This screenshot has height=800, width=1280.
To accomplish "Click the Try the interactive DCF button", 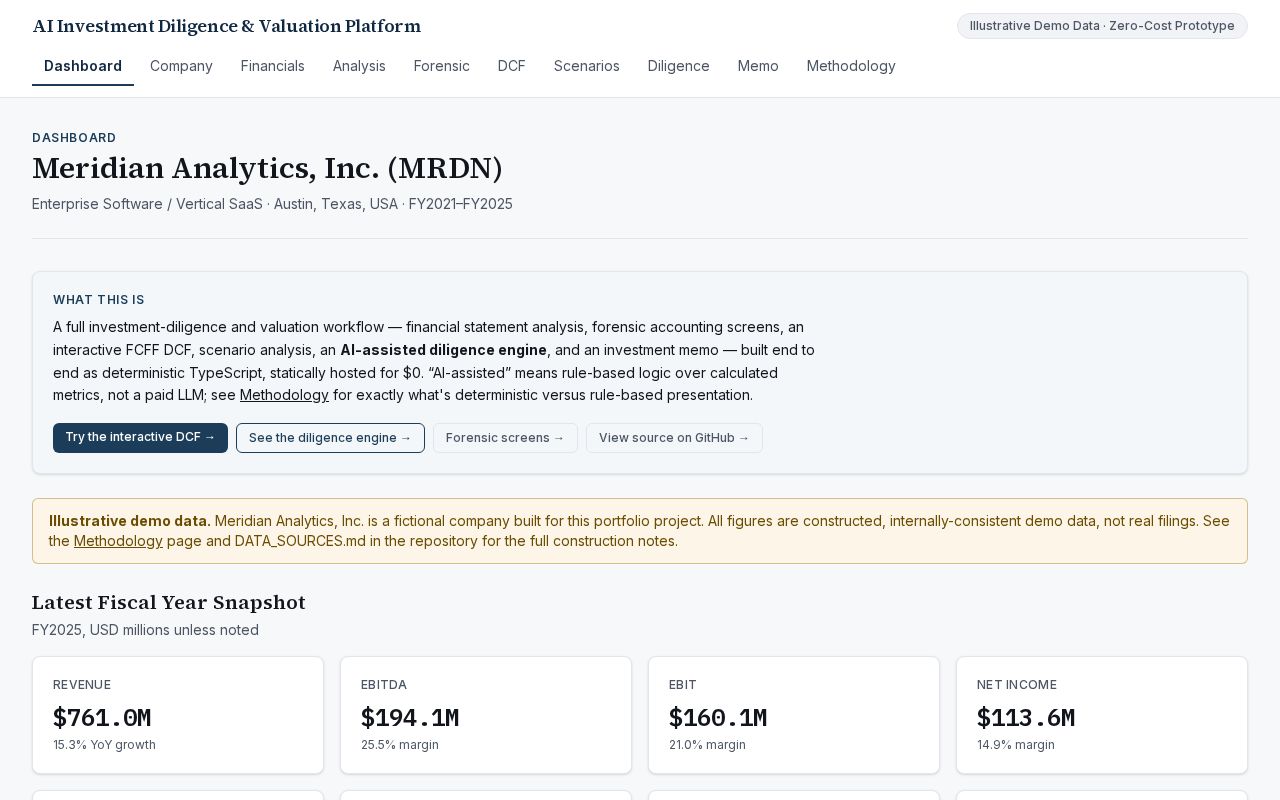I will [x=140, y=438].
